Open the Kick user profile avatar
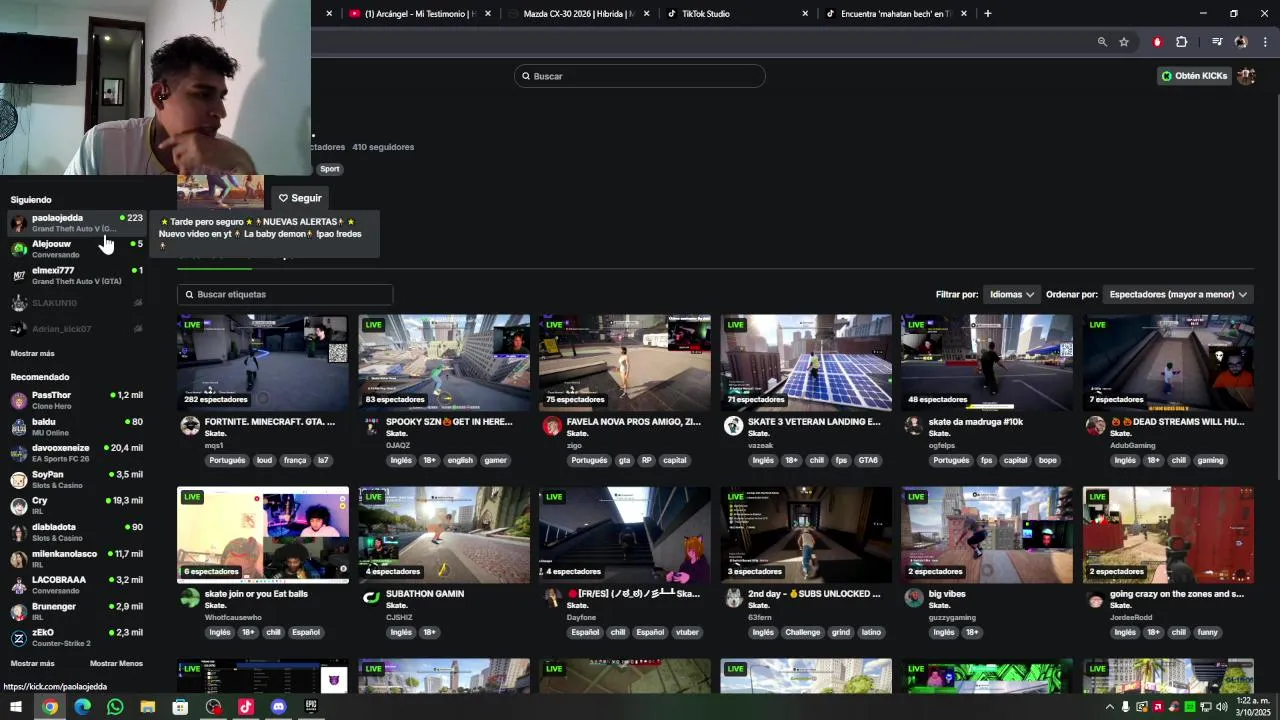The height and width of the screenshot is (720, 1280). [1246, 76]
